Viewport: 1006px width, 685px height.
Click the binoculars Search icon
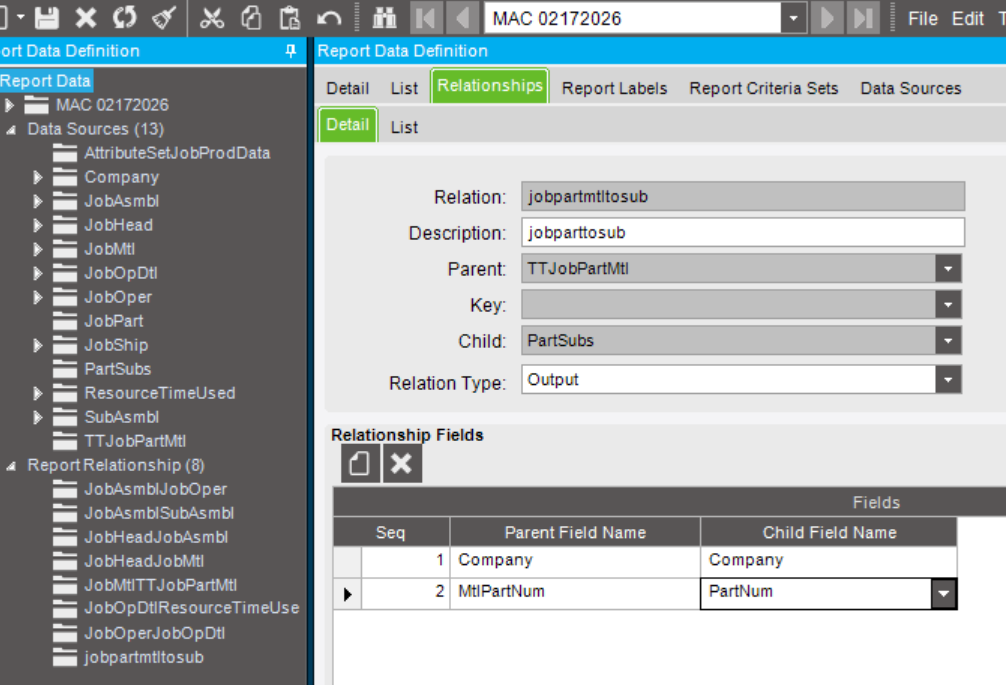point(384,18)
